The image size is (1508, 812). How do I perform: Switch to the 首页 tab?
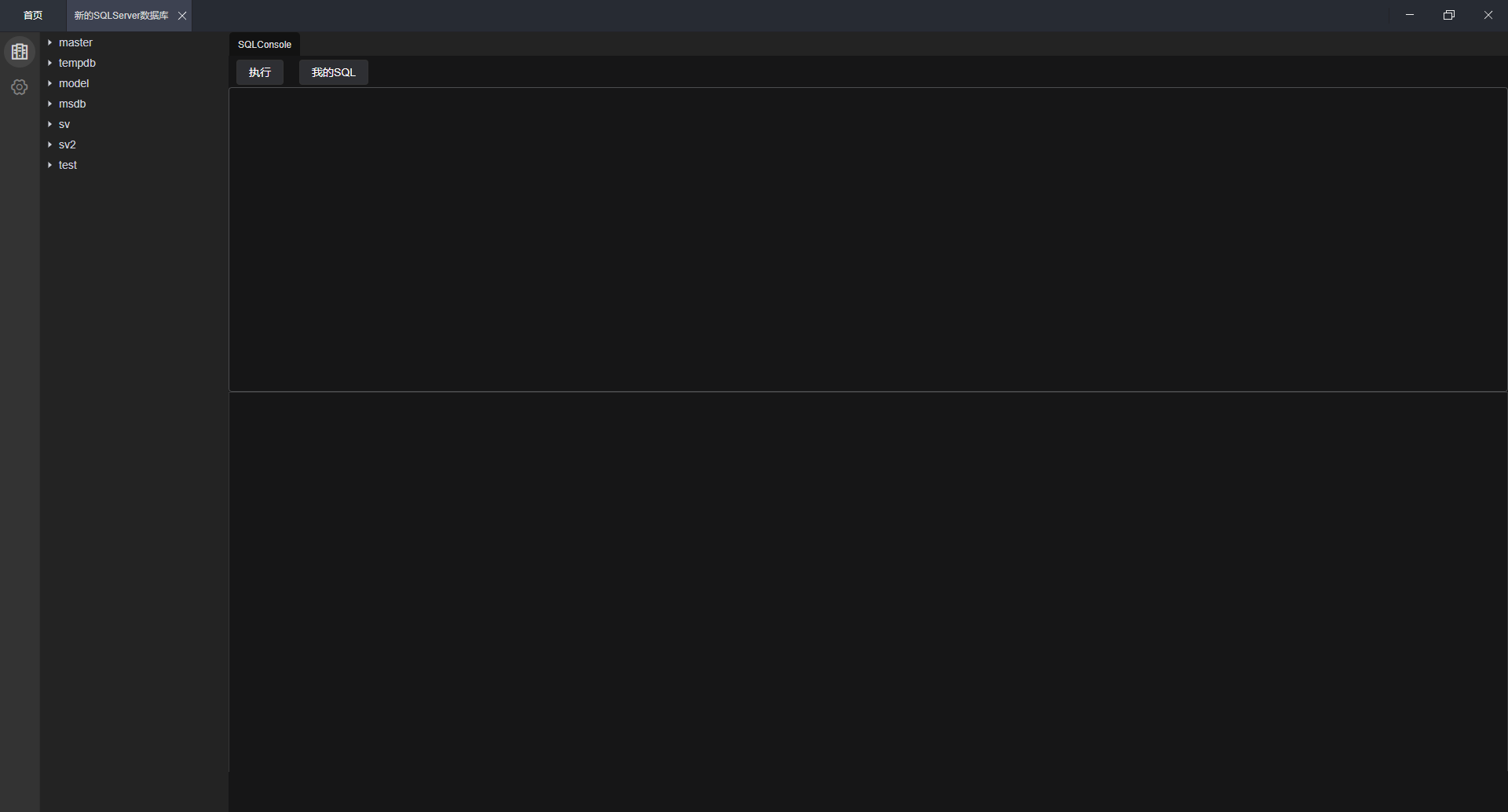point(33,16)
